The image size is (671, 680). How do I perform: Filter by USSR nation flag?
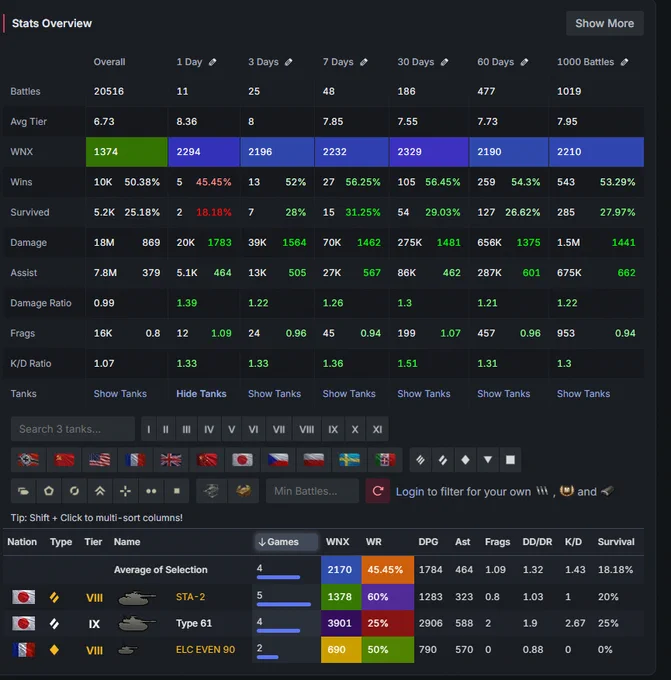64,460
